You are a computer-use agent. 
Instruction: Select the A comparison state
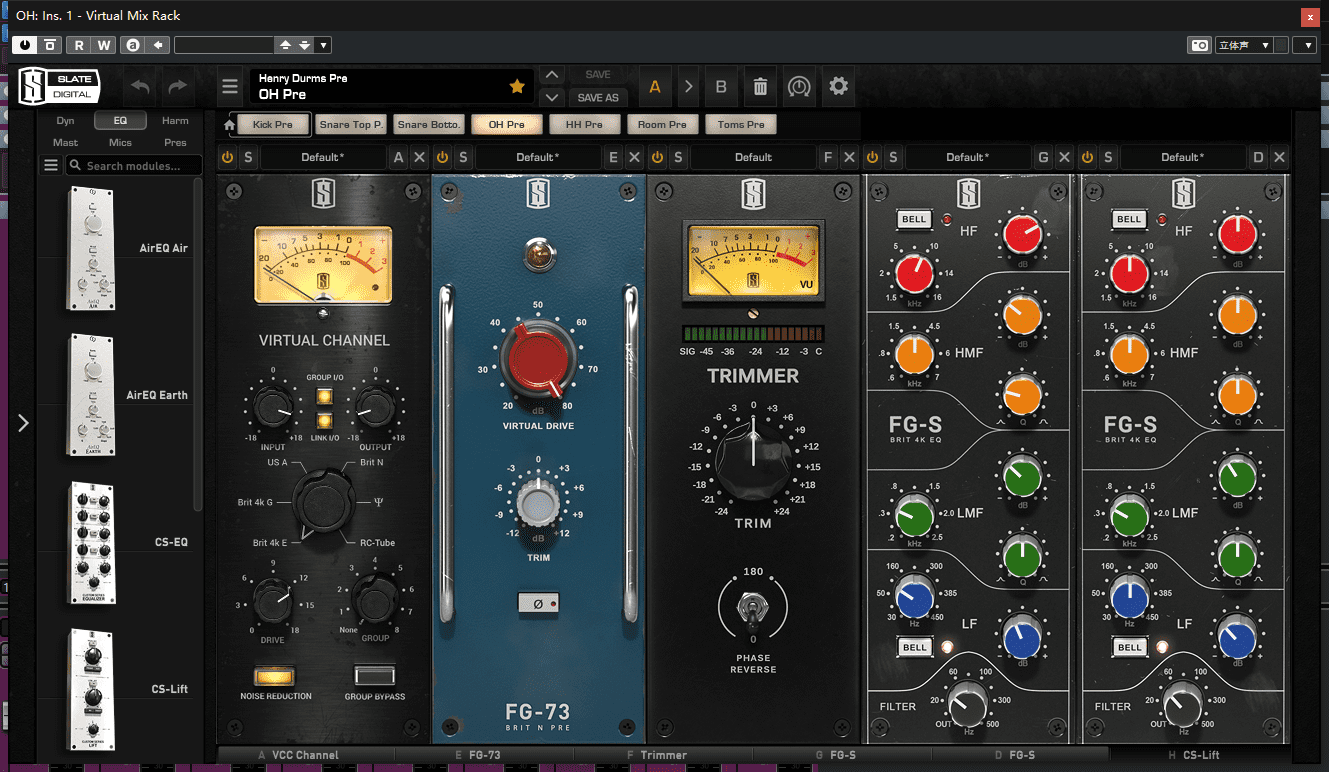point(655,87)
